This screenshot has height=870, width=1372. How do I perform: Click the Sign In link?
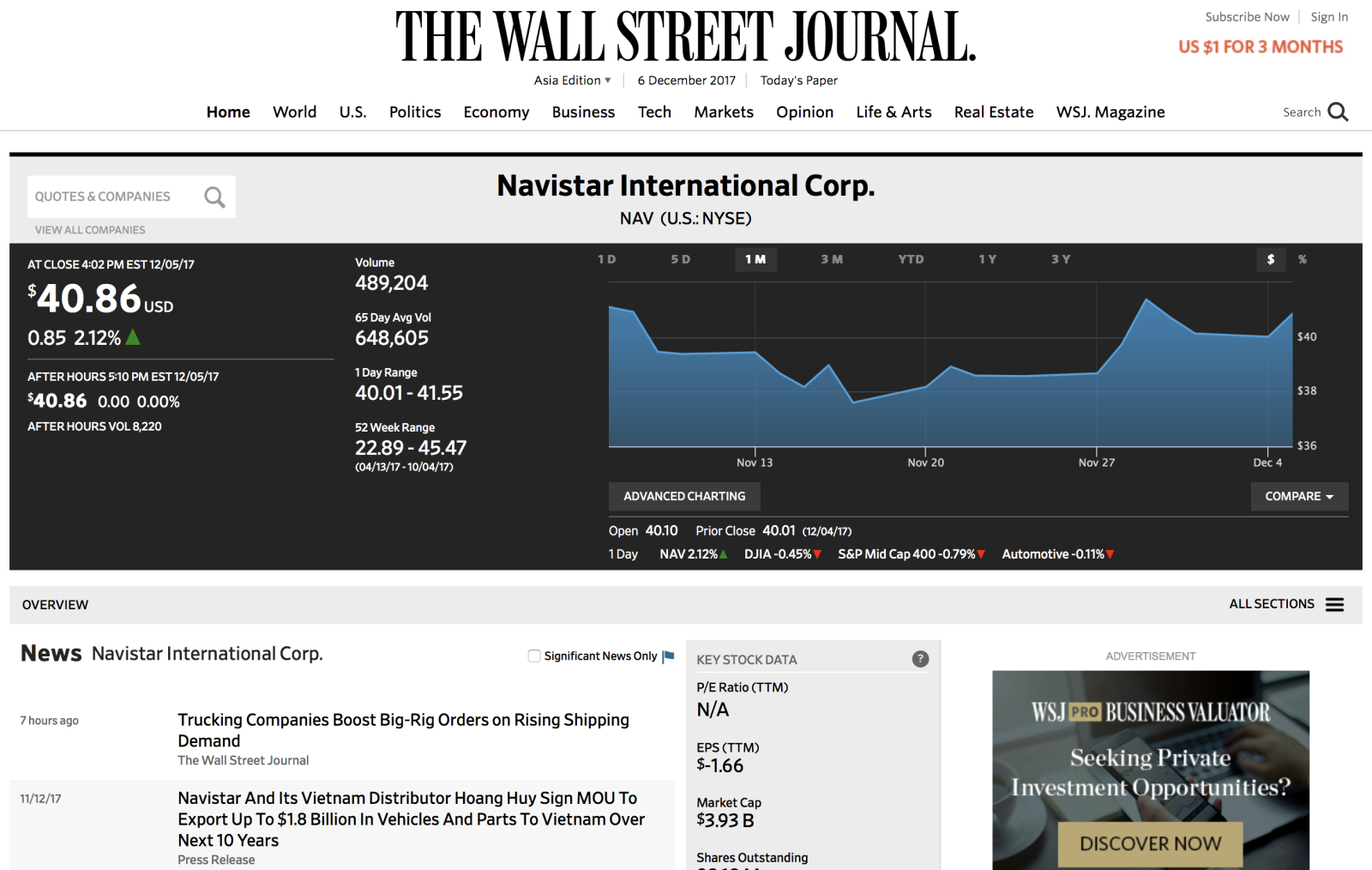[x=1329, y=17]
